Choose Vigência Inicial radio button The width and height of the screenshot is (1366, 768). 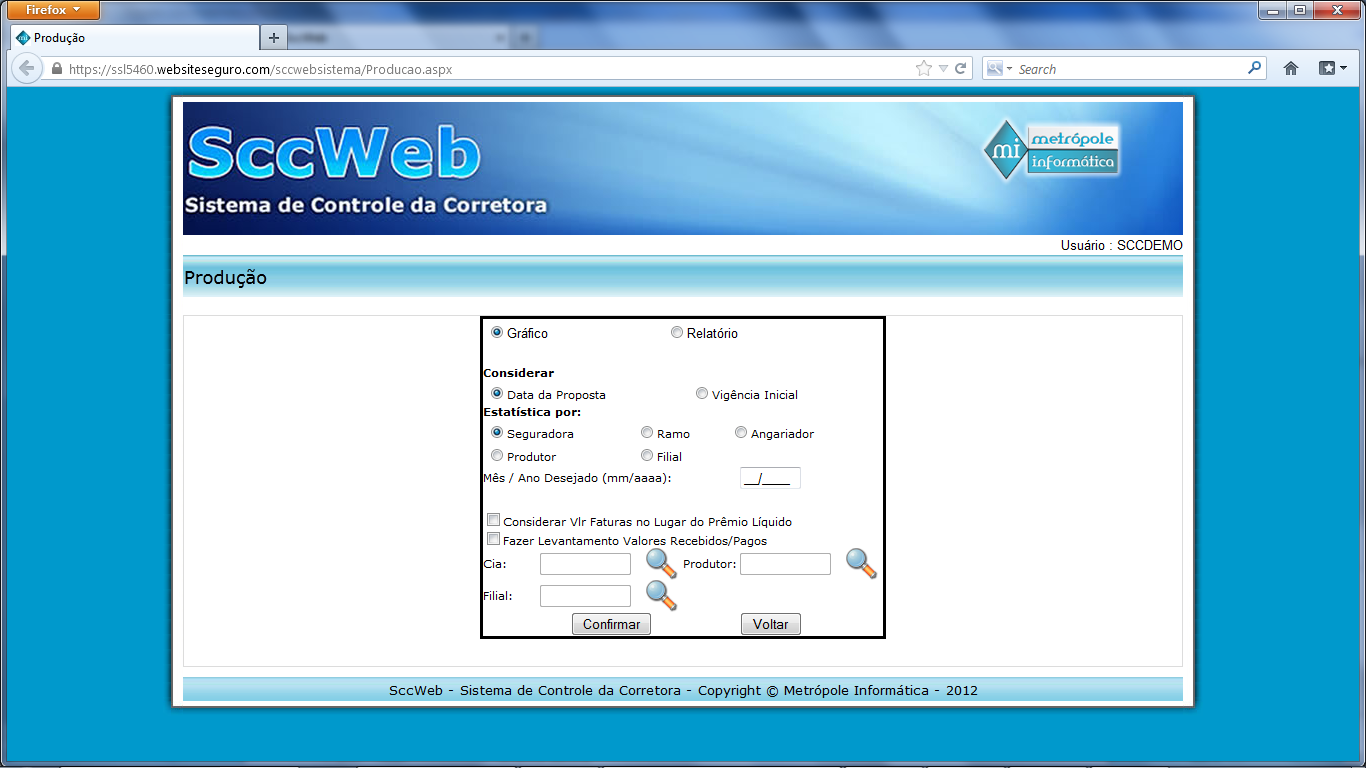tap(702, 394)
